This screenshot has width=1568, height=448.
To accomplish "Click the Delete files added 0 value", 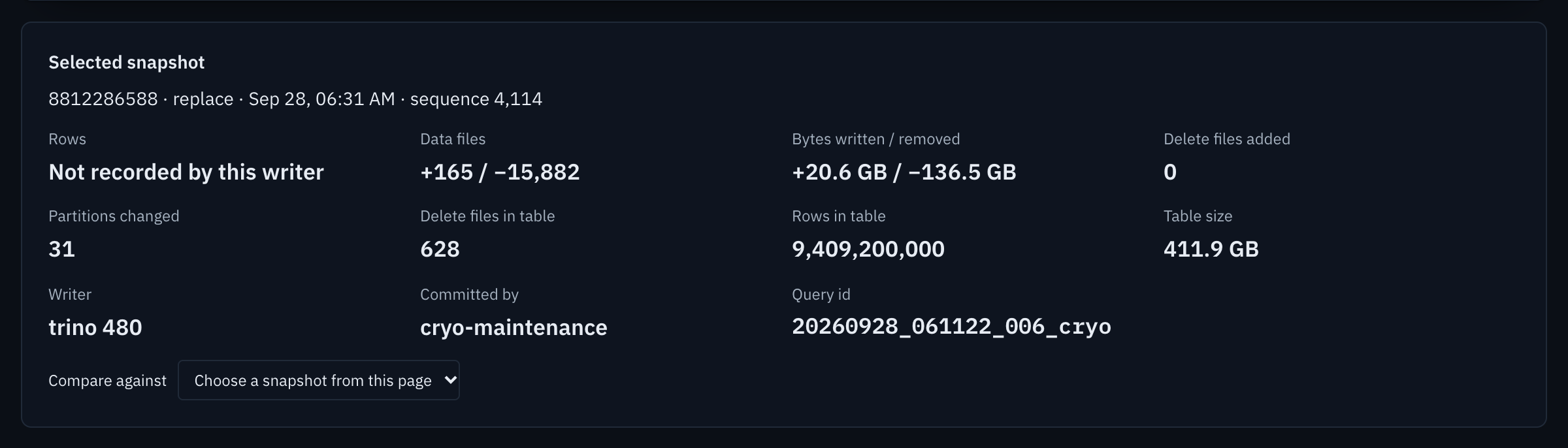I will (1170, 172).
